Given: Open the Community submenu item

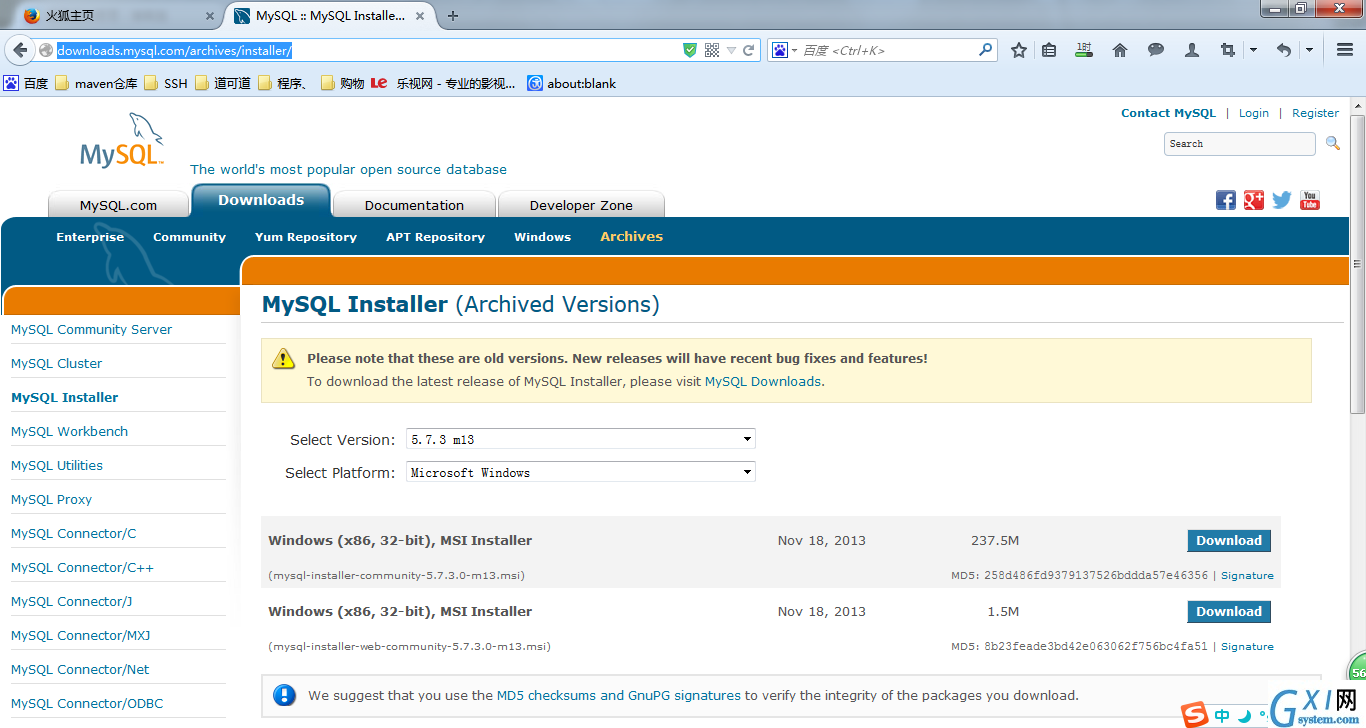Looking at the screenshot, I should pos(189,237).
